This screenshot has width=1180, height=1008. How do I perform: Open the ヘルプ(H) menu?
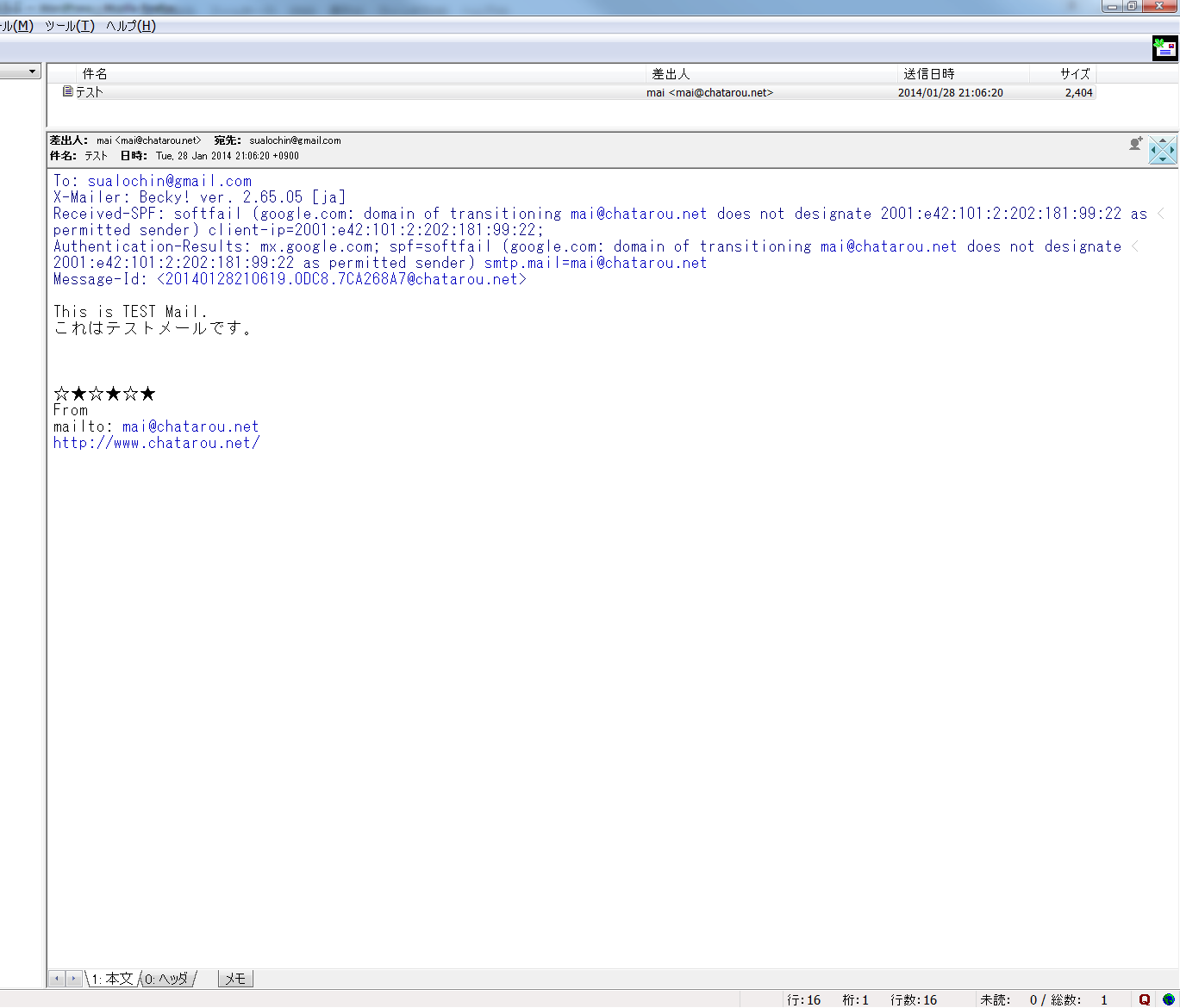point(131,26)
